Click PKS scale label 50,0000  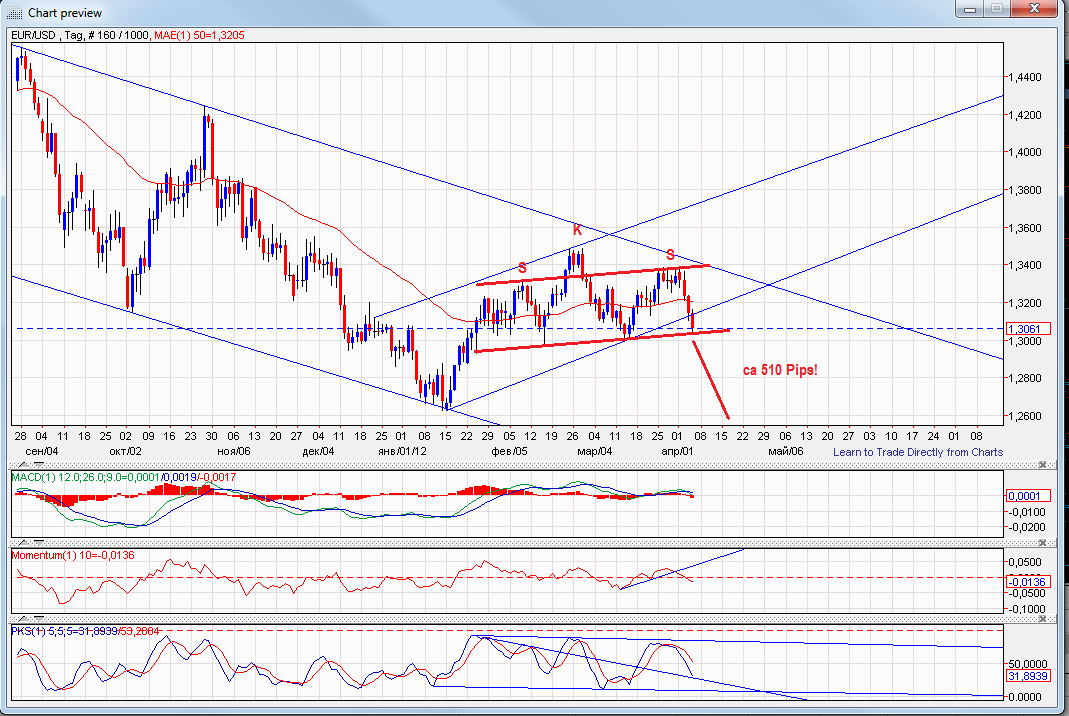point(1027,663)
